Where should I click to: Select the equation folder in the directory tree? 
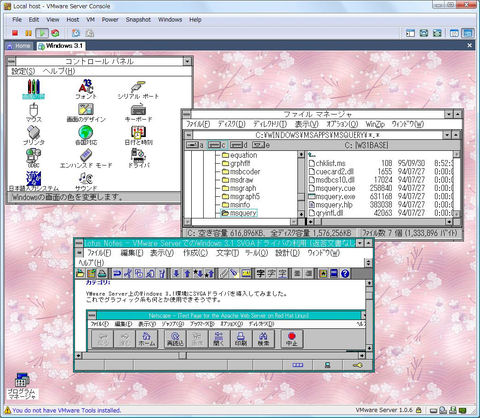click(x=240, y=155)
